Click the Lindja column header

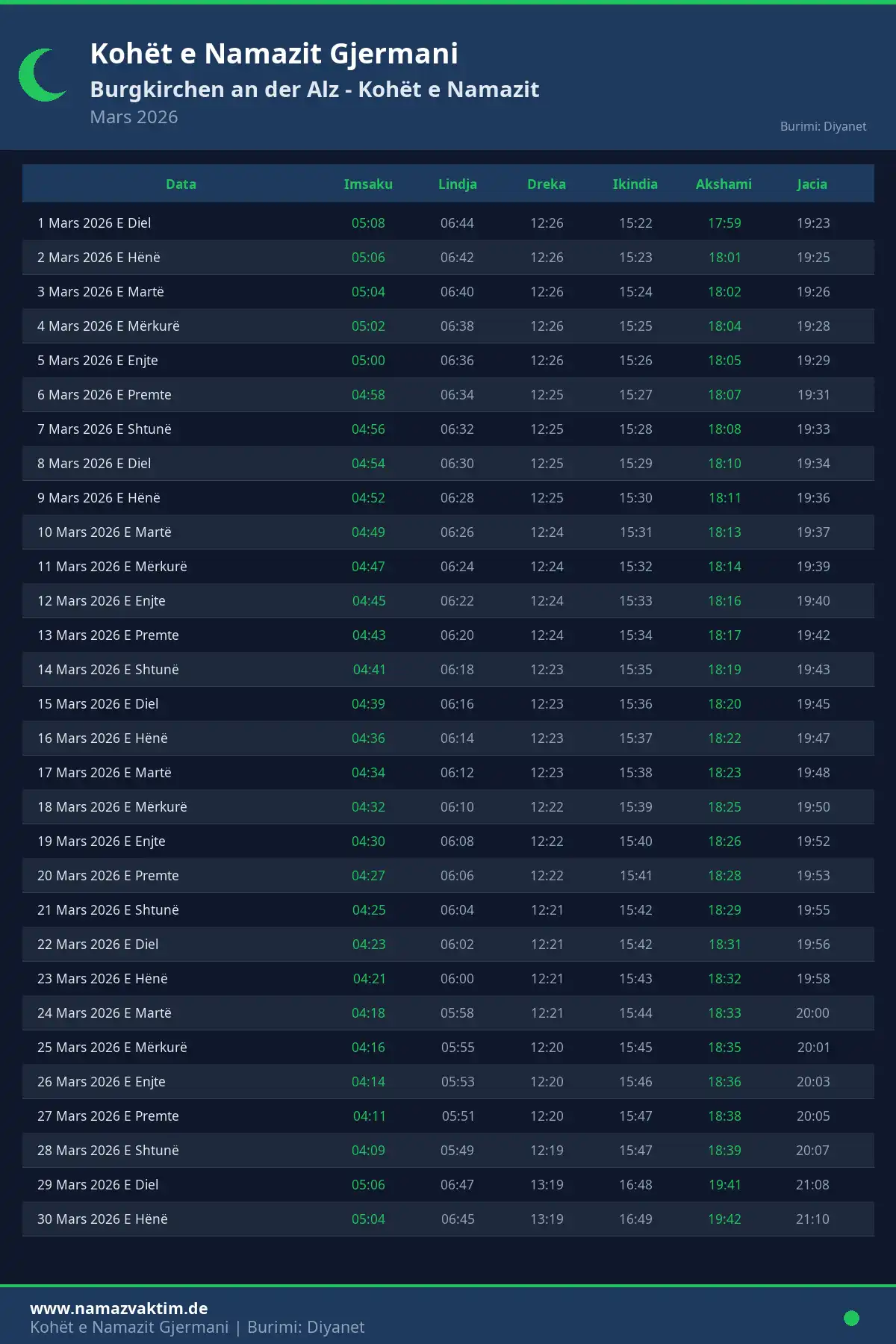[457, 184]
